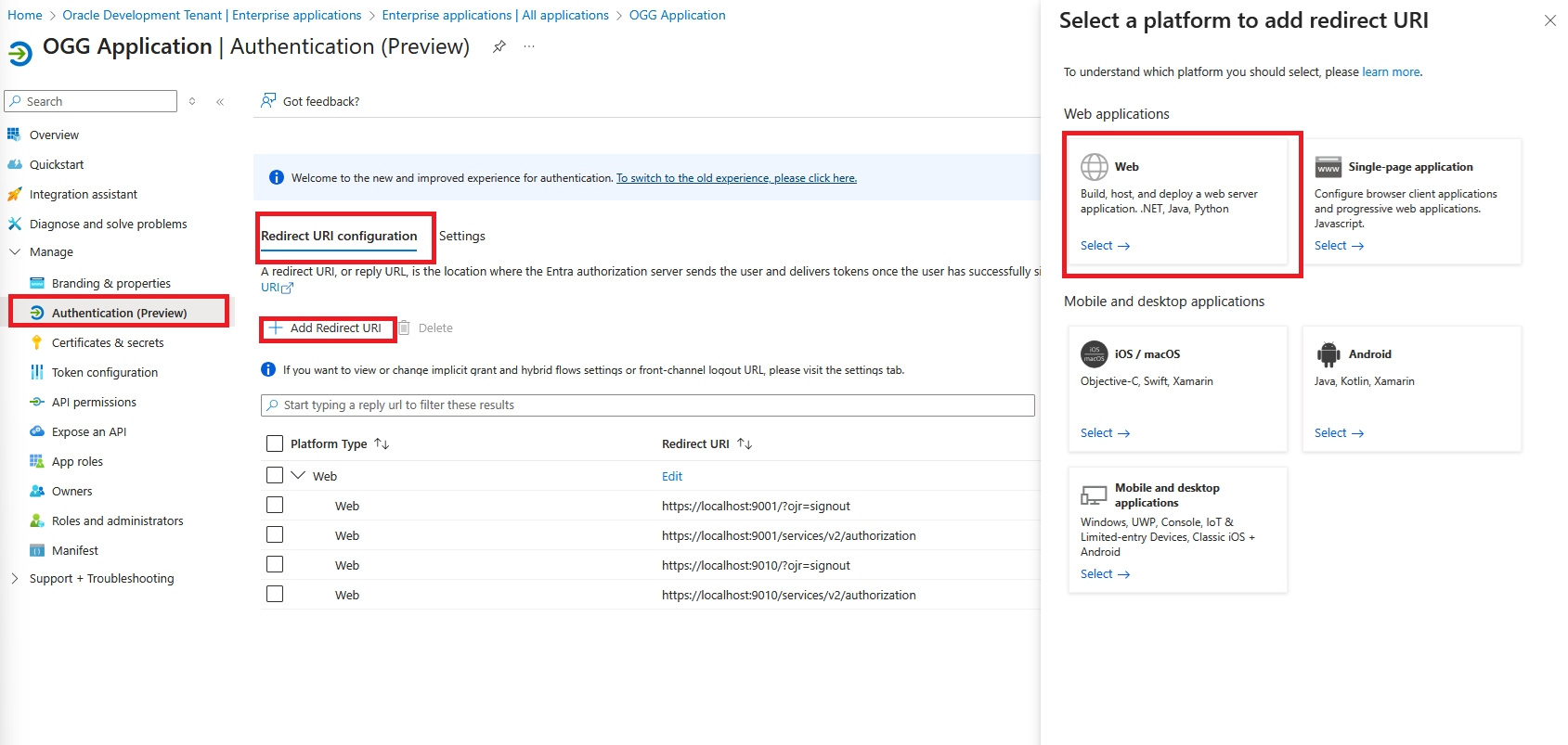Collapse the Web platform group row

[x=298, y=475]
